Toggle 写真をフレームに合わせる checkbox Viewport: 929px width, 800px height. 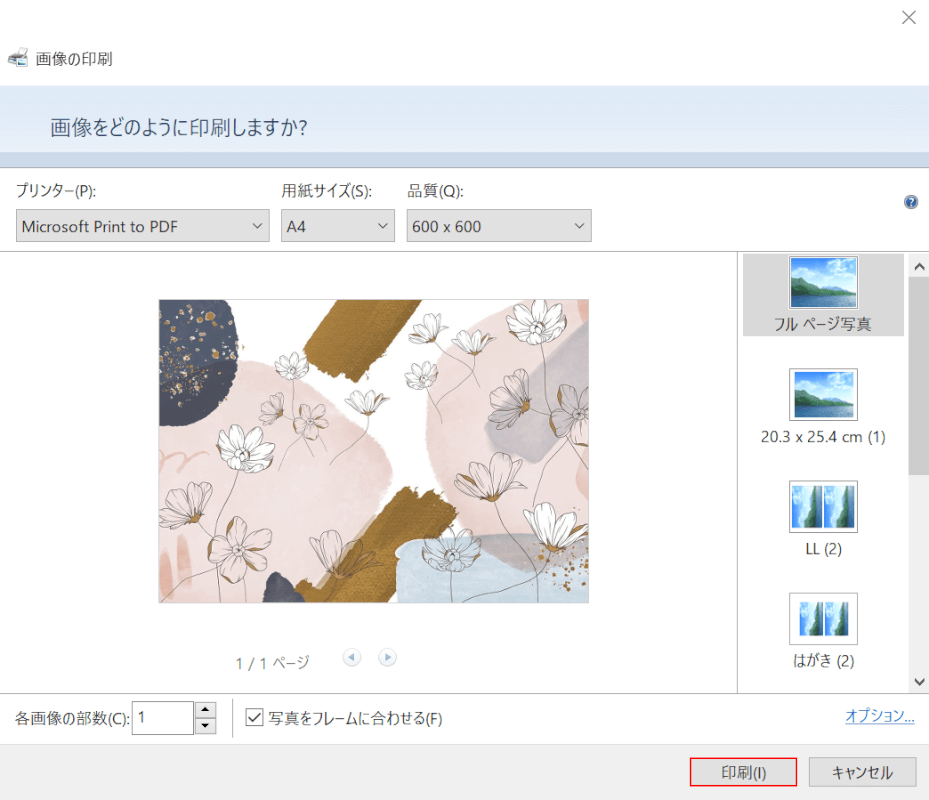pyautogui.click(x=255, y=717)
